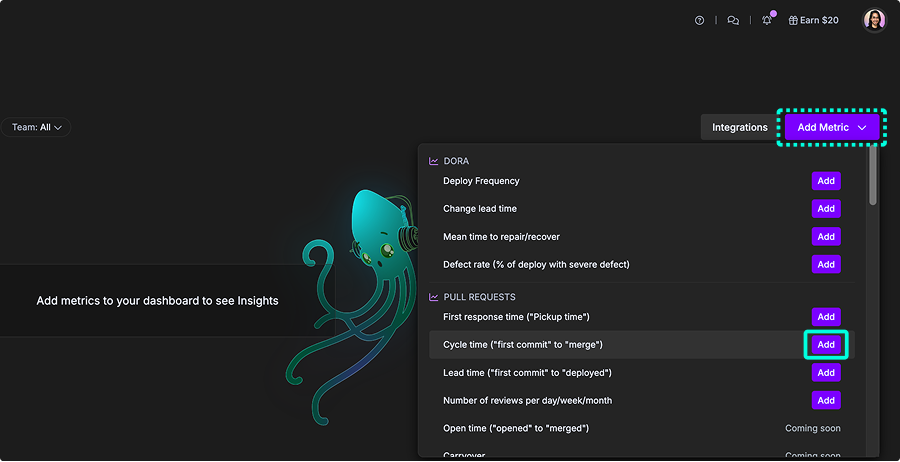This screenshot has height=462, width=900.
Task: Open the chat messages icon
Action: pos(733,20)
